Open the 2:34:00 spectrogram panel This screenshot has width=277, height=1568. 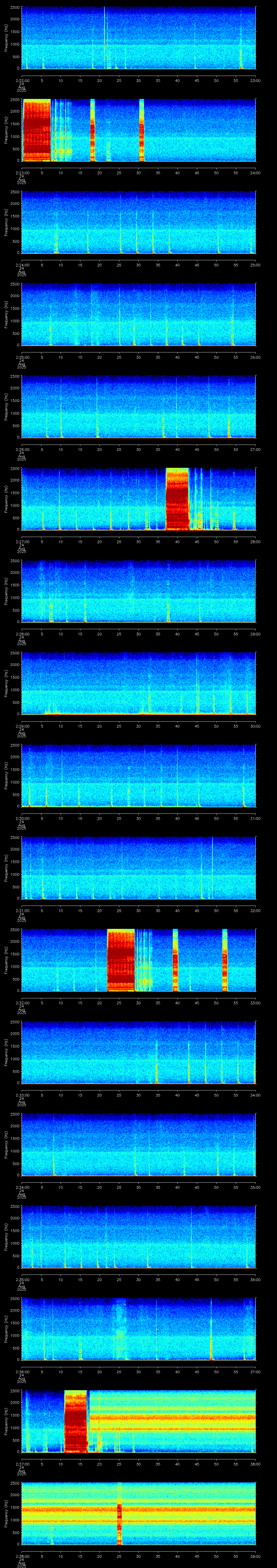pyautogui.click(x=138, y=1144)
